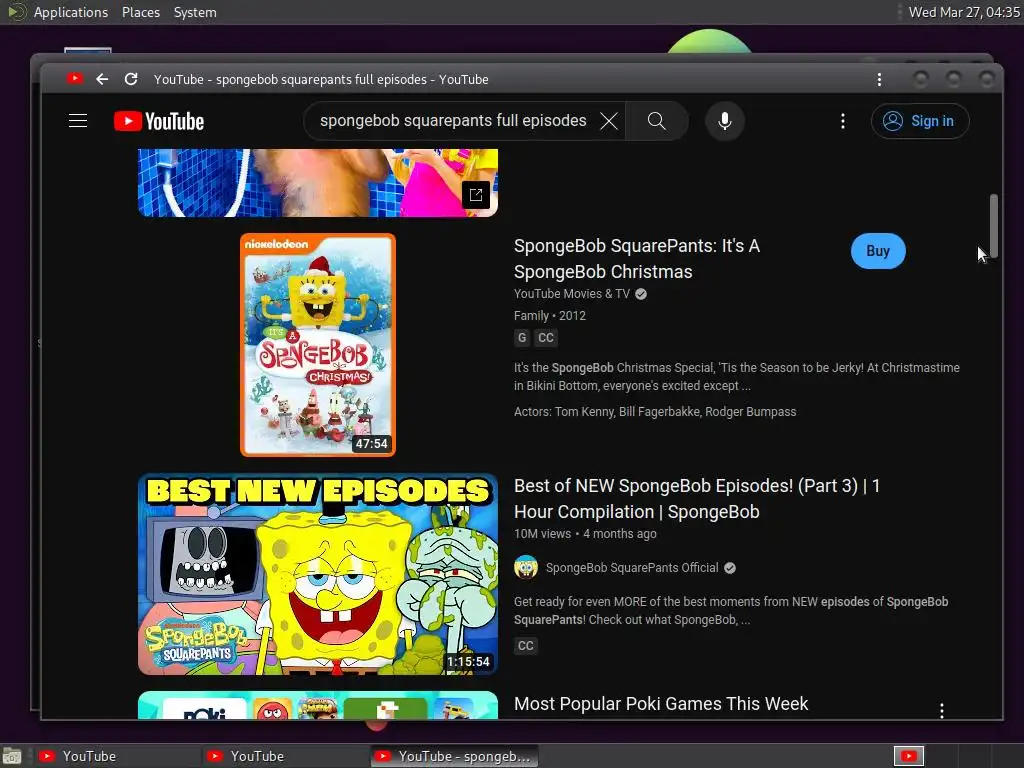Open the Poki games thumbnail

[317, 705]
